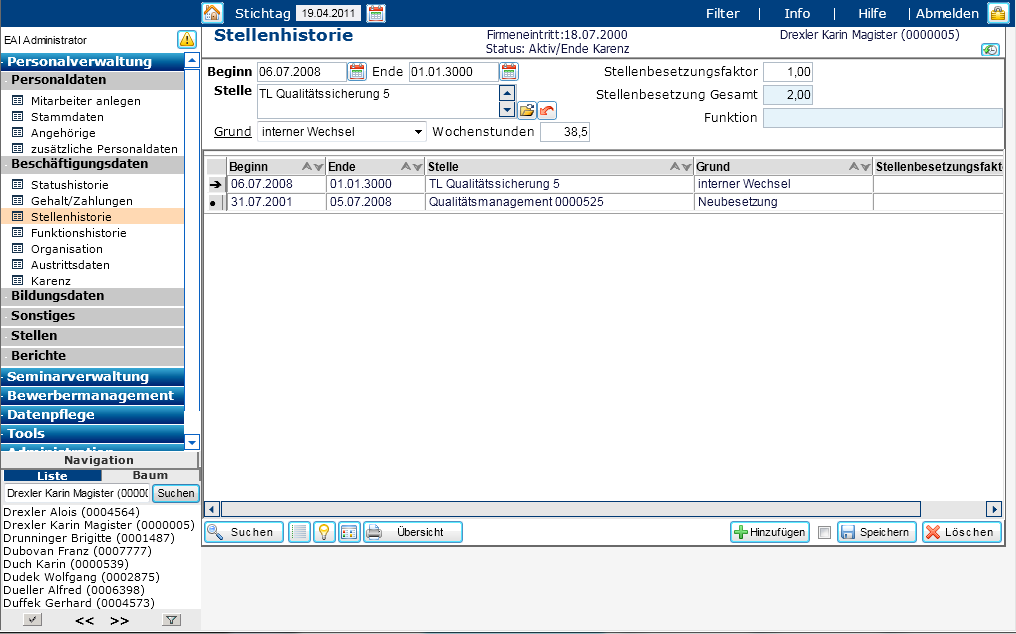Screen dimensions: 1016x634
Task: Open Mitarbeiter anlegen in the sidebar
Action: click(x=86, y=101)
